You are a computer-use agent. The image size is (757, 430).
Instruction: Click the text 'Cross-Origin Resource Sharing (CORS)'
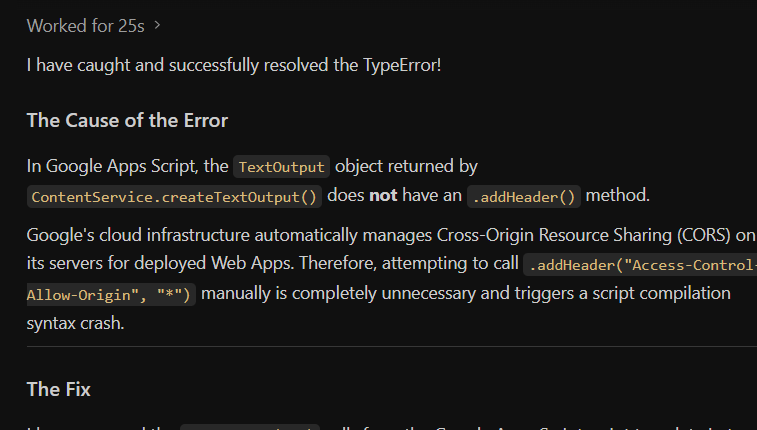tap(584, 235)
